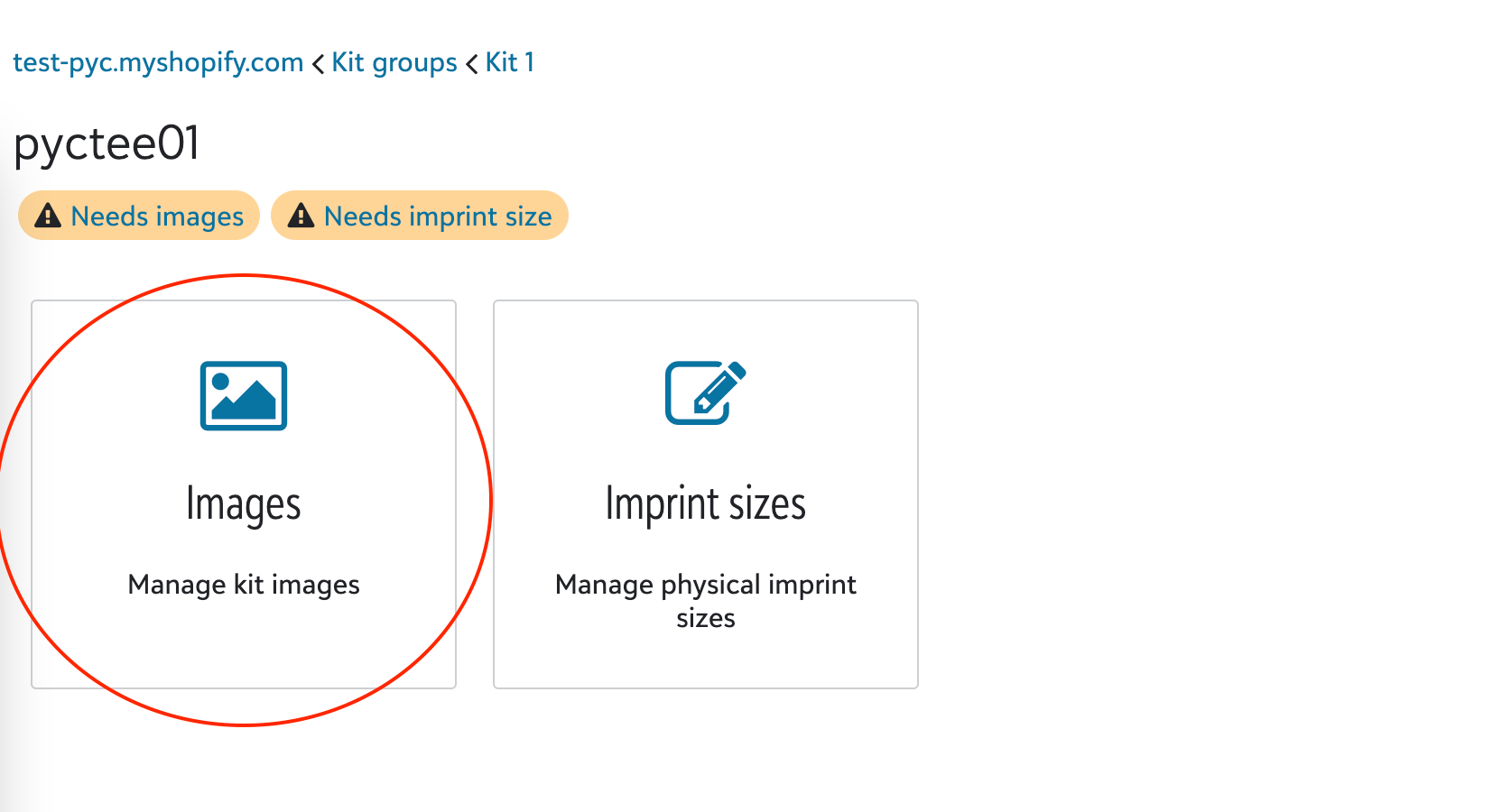The width and height of the screenshot is (1493, 812).
Task: Open the Needs images badge
Action: pos(139,216)
